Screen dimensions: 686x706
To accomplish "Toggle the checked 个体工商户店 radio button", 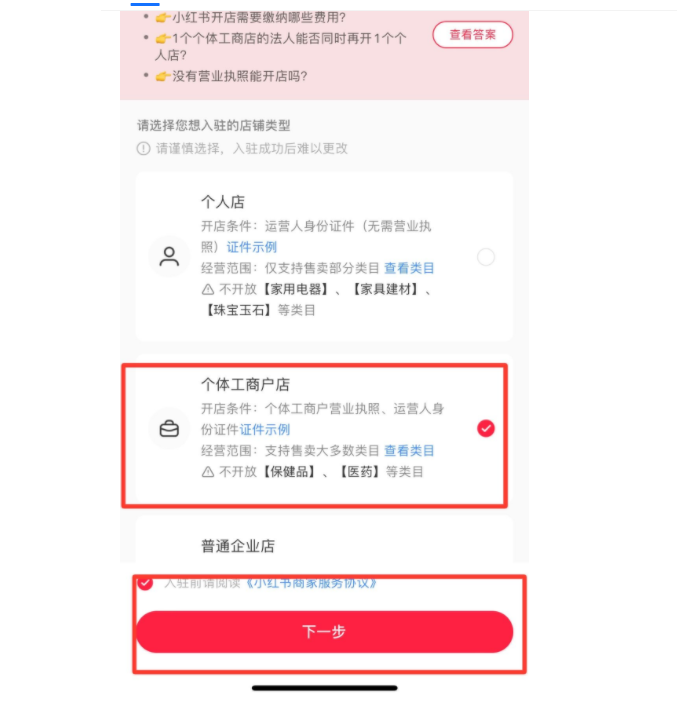I will tap(486, 428).
